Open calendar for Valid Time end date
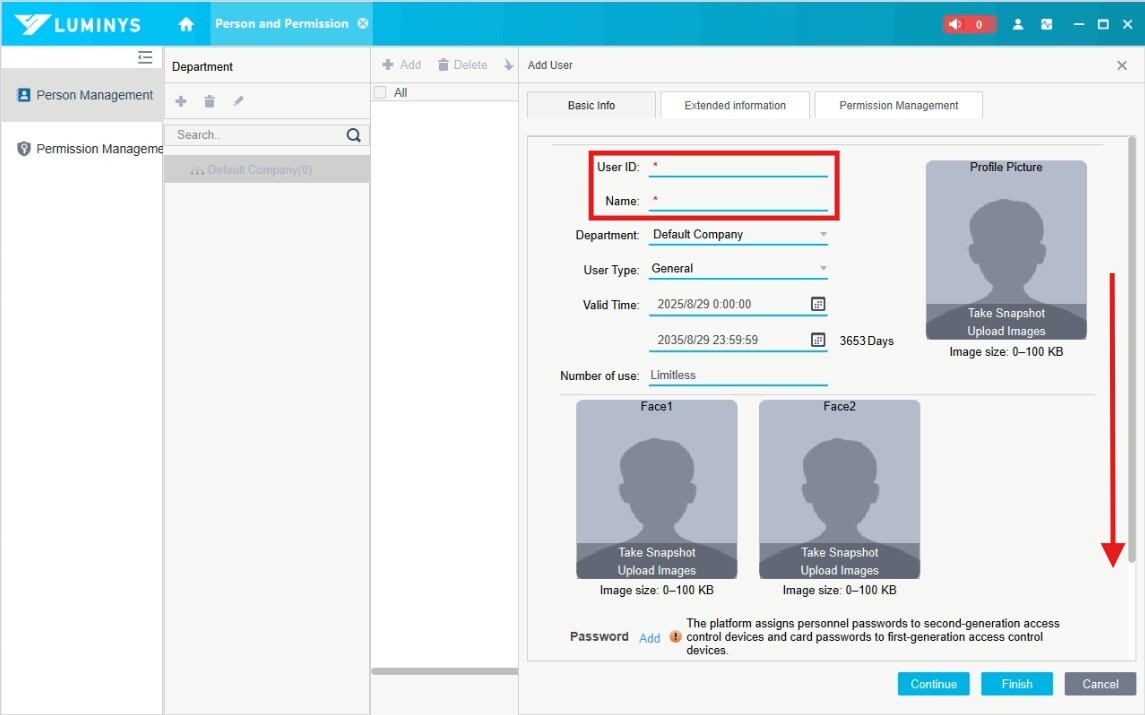 point(817,340)
